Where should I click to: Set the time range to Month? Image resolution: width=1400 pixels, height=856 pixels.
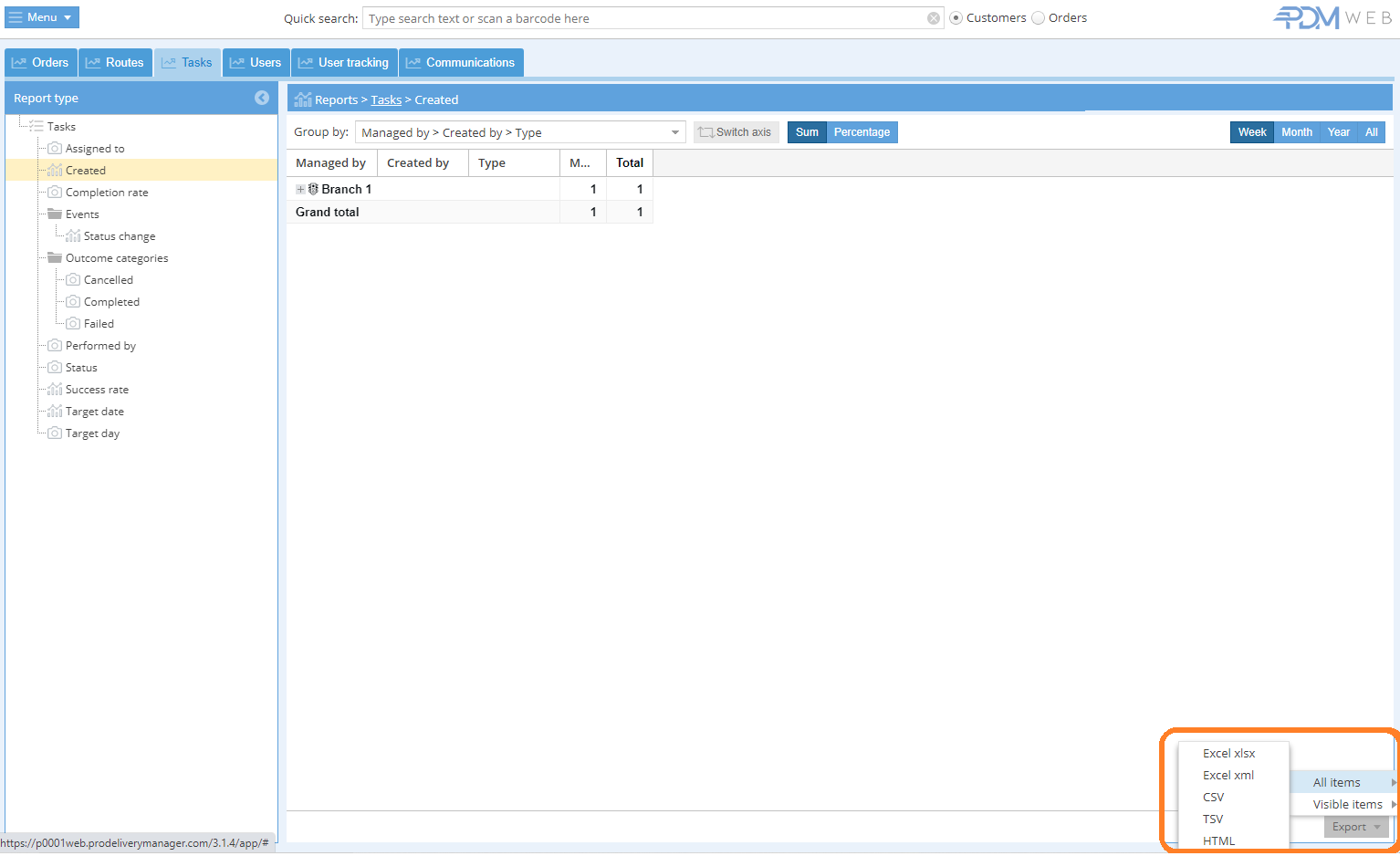1296,132
